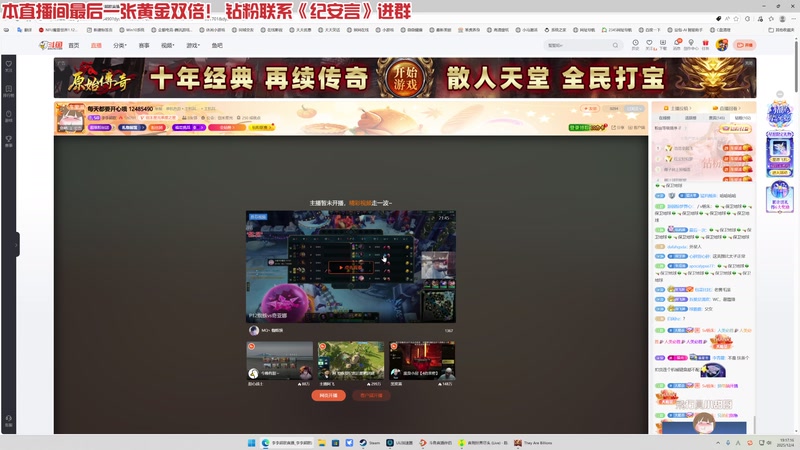800x450 pixels.
Task: Close the banner ad via 关闭 label
Action: tap(748, 63)
